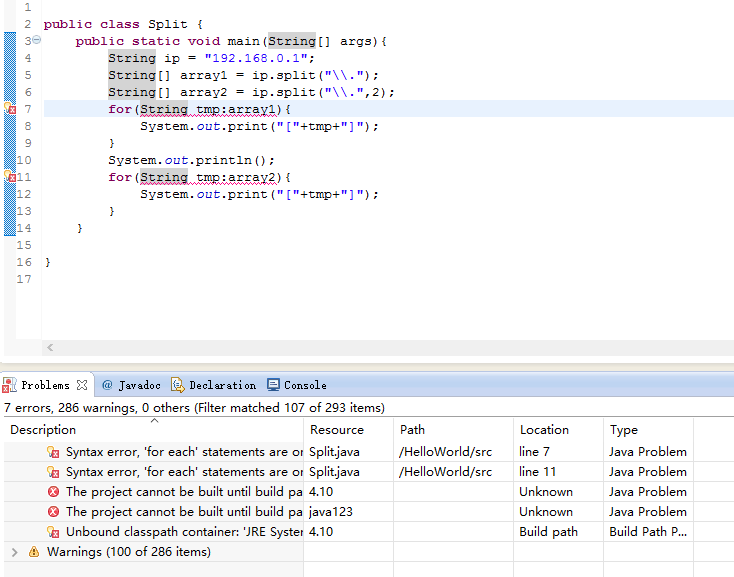Click the Build Path P... type cell

click(x=648, y=532)
